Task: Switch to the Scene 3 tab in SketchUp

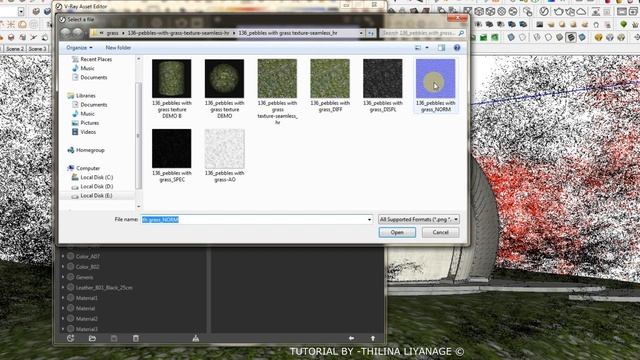Action: point(38,49)
